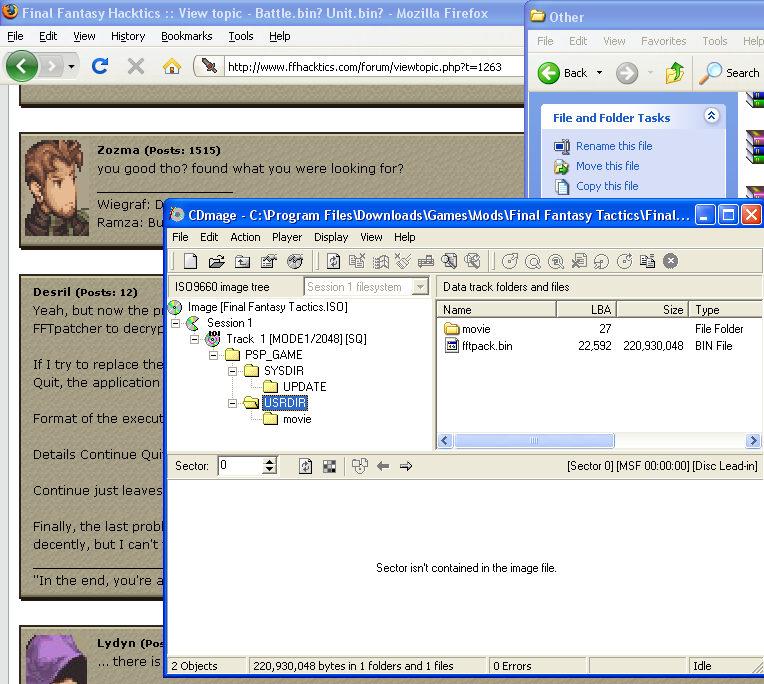Sort the list by the Size column header
This screenshot has width=764, height=684.
tap(653, 310)
